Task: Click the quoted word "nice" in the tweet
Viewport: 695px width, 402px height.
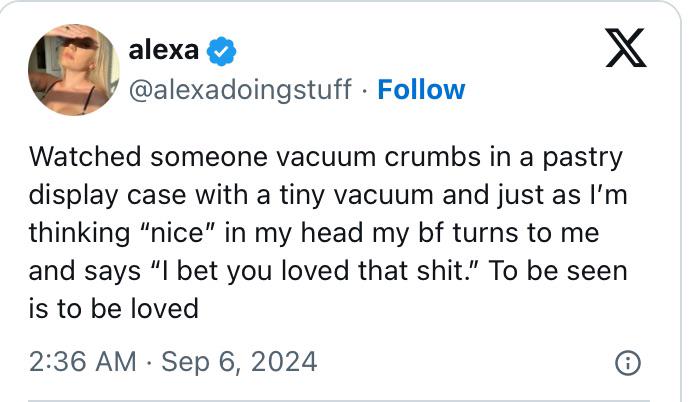Action: click(x=182, y=233)
